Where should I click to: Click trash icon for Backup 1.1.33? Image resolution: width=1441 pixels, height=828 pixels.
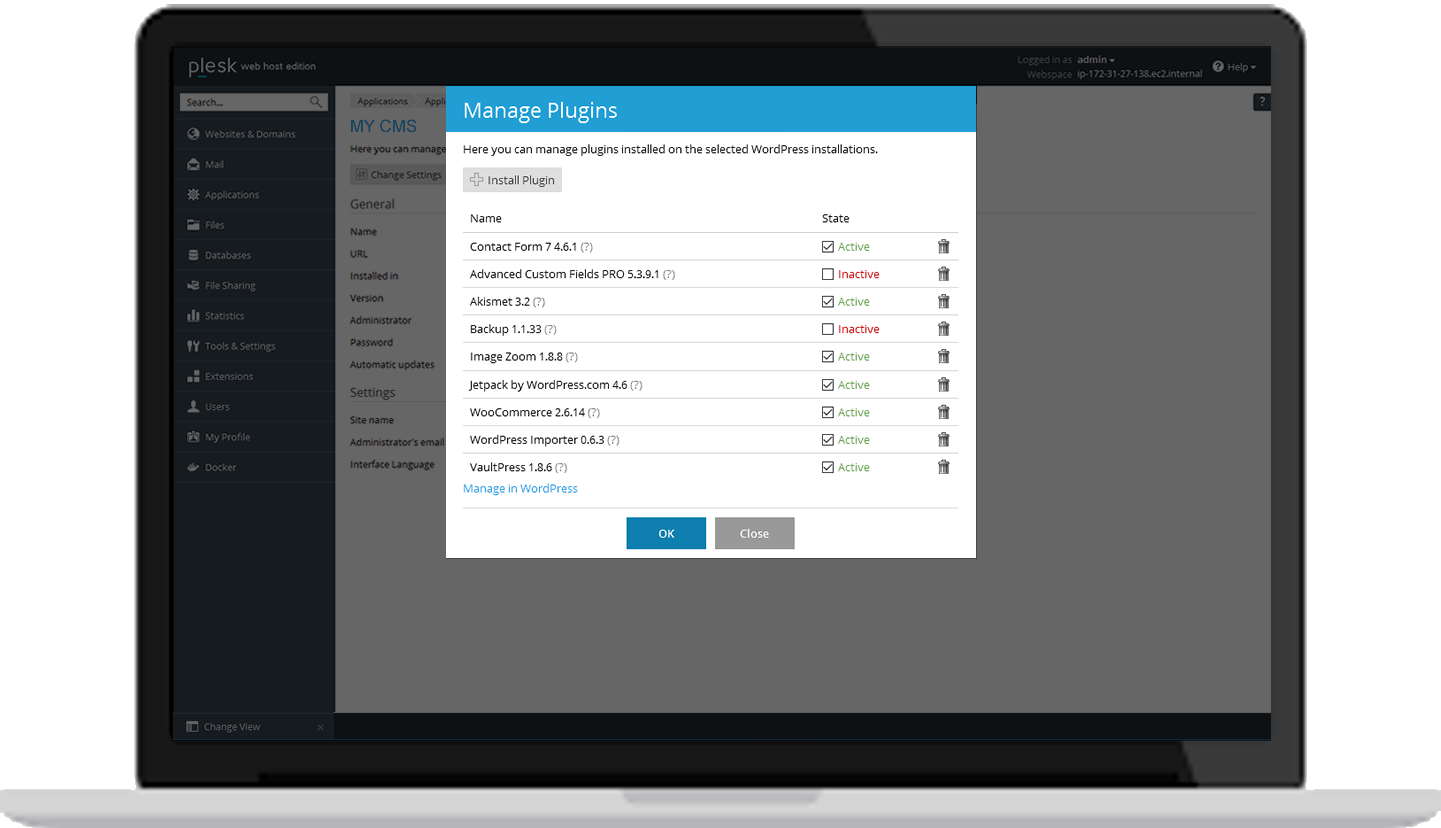pyautogui.click(x=943, y=329)
